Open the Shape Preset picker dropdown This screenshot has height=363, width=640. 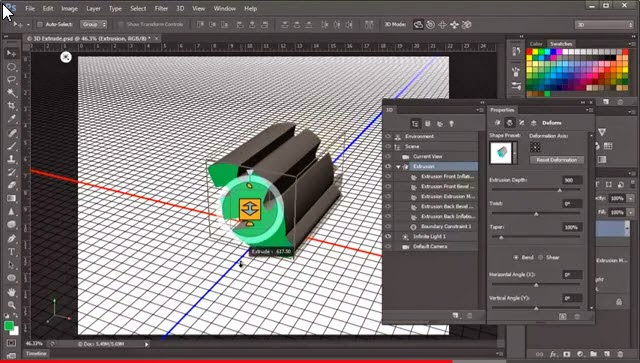(515, 153)
